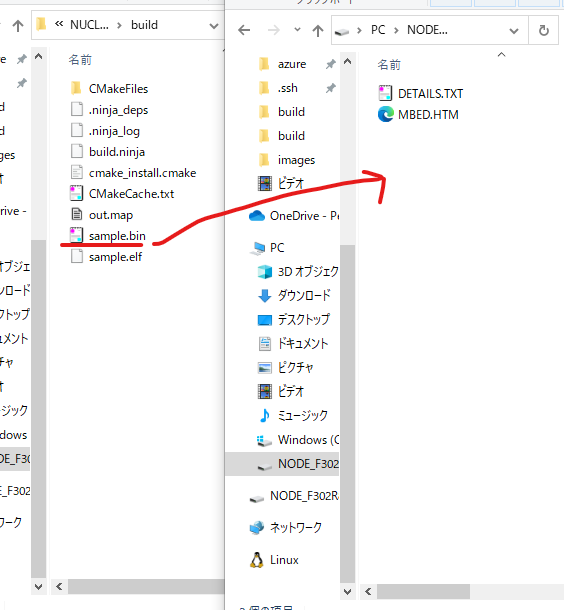The width and height of the screenshot is (564, 610).
Task: Open address history dropdown in left window
Action: [214, 26]
